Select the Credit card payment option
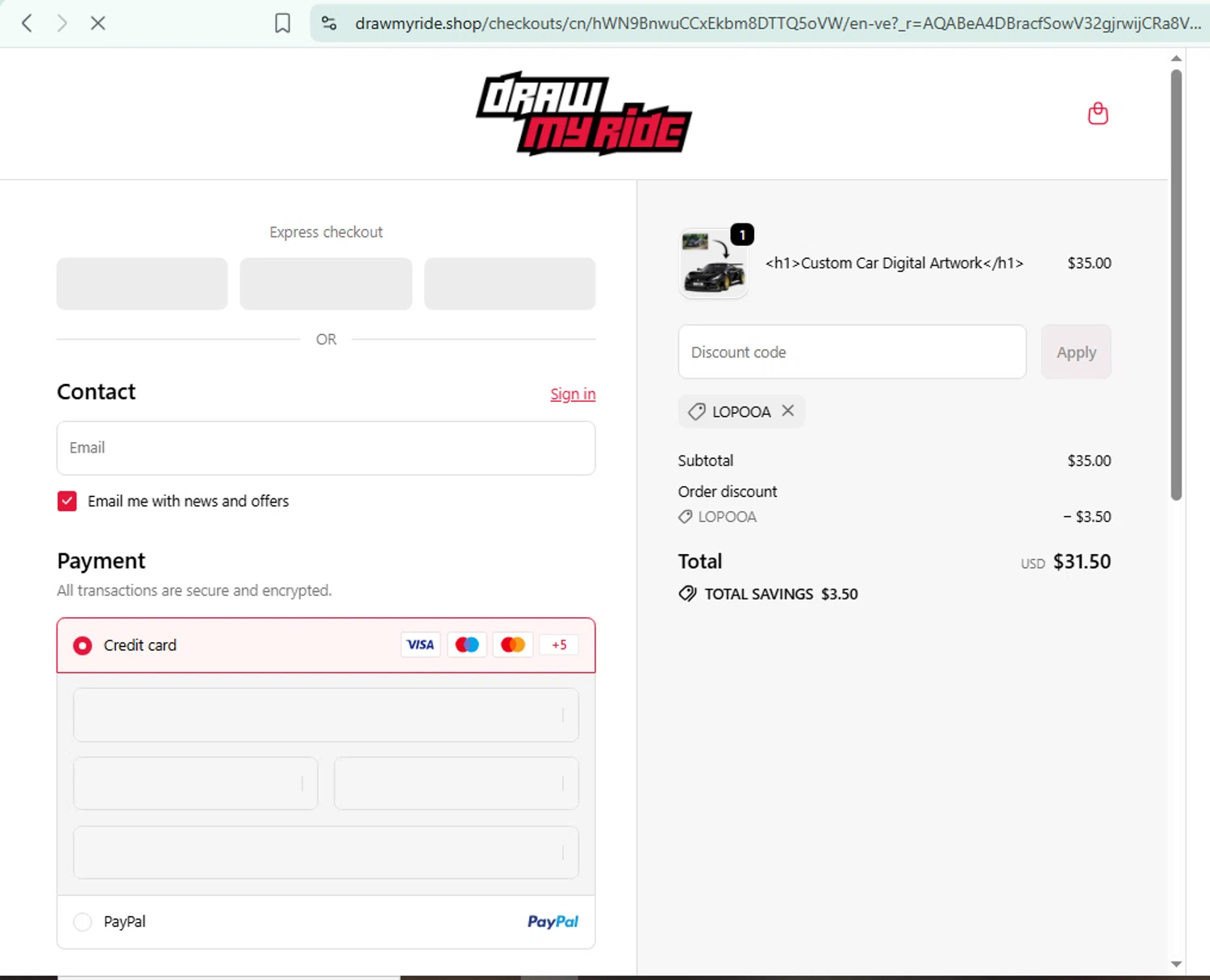Image resolution: width=1210 pixels, height=980 pixels. tap(82, 645)
